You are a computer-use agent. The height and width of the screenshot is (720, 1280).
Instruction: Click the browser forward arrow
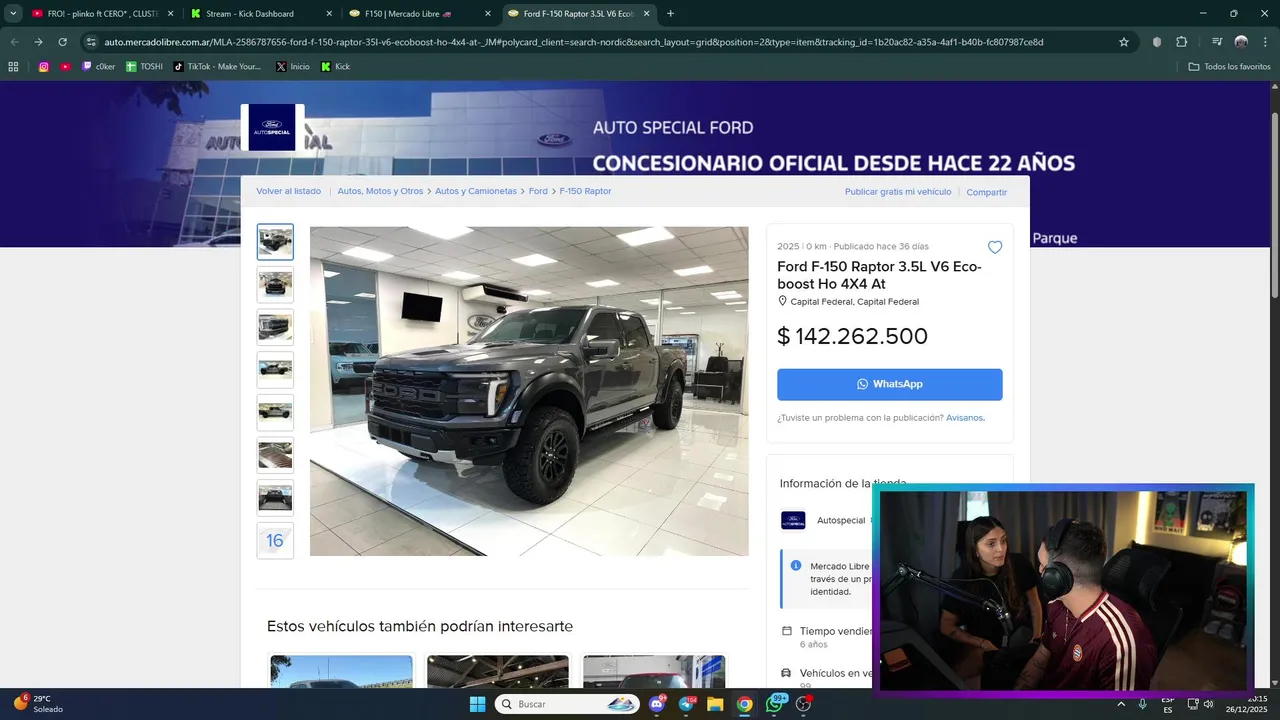tap(38, 42)
